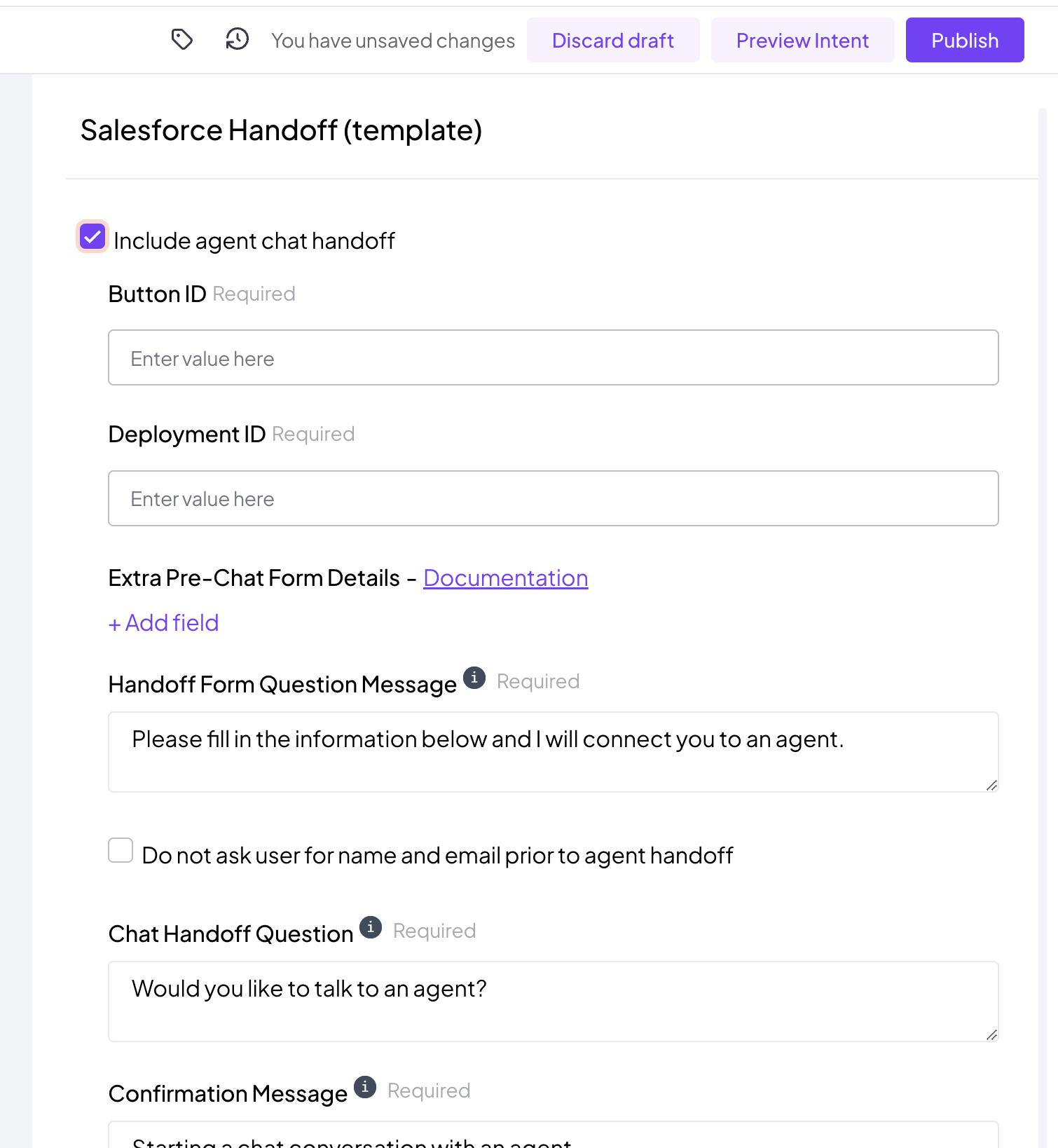Viewport: 1058px width, 1148px height.
Task: Focus the Deployment ID input field
Action: click(x=554, y=498)
